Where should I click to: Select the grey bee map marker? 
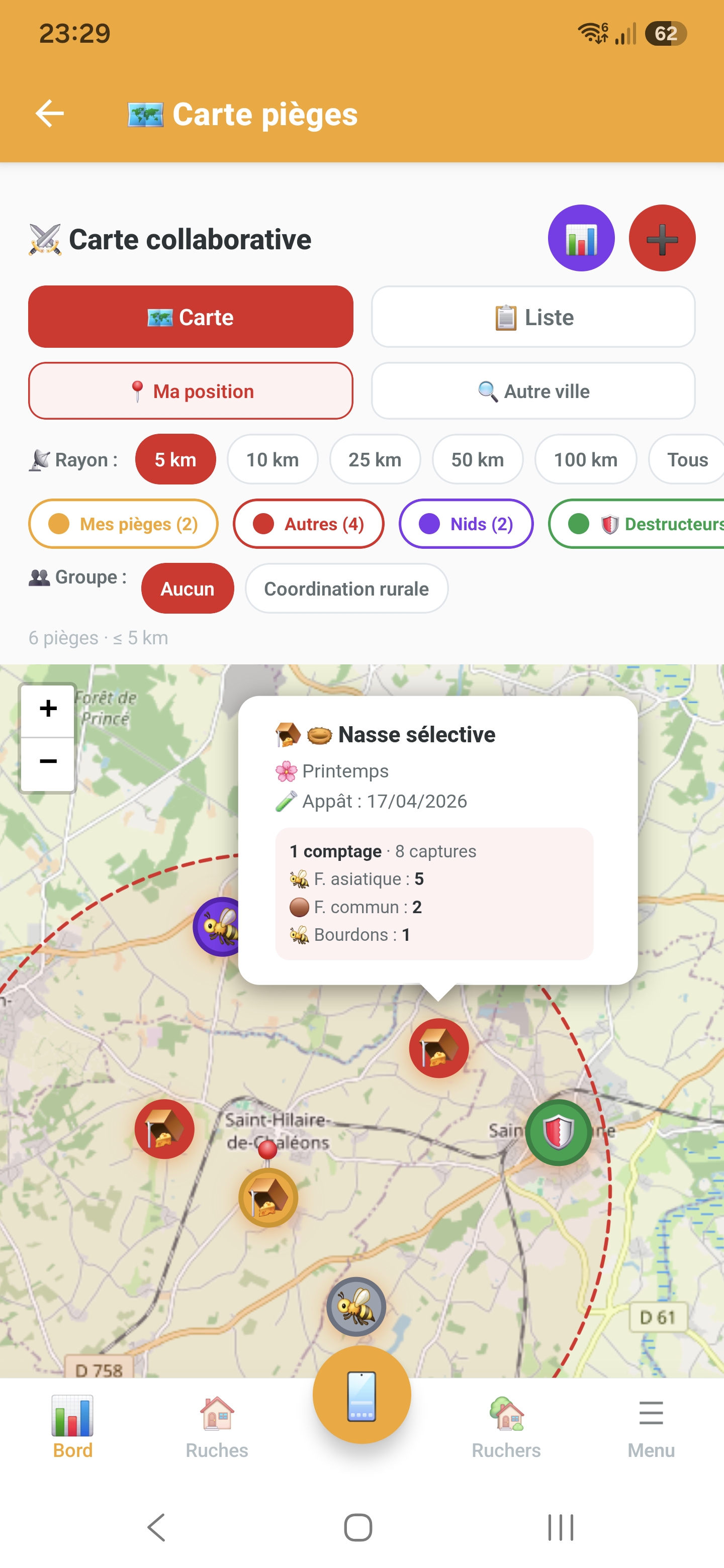tap(356, 1306)
